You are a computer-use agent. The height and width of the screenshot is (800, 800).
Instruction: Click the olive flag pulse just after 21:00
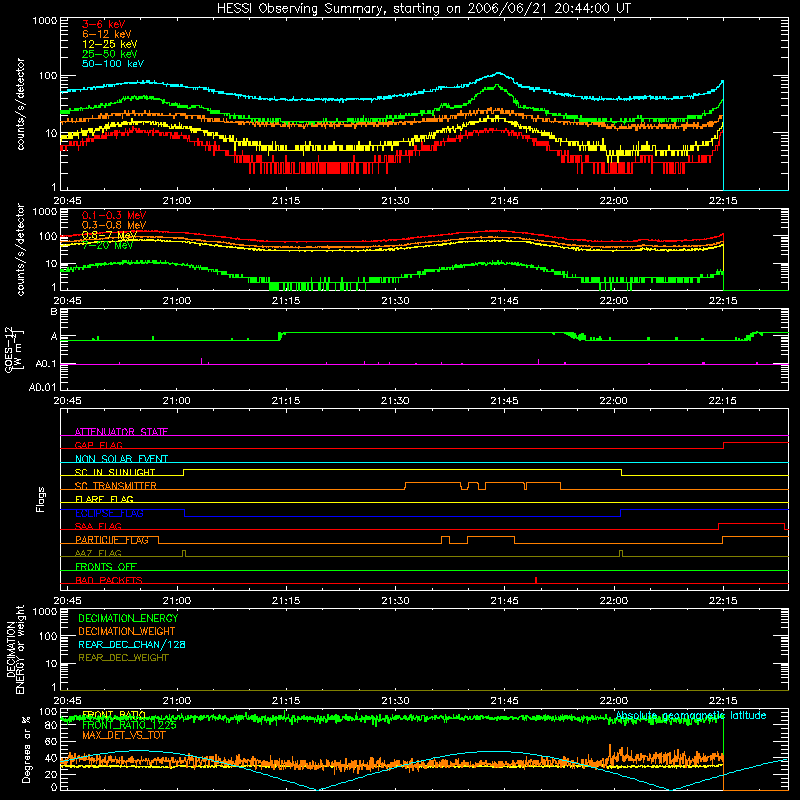[x=184, y=553]
